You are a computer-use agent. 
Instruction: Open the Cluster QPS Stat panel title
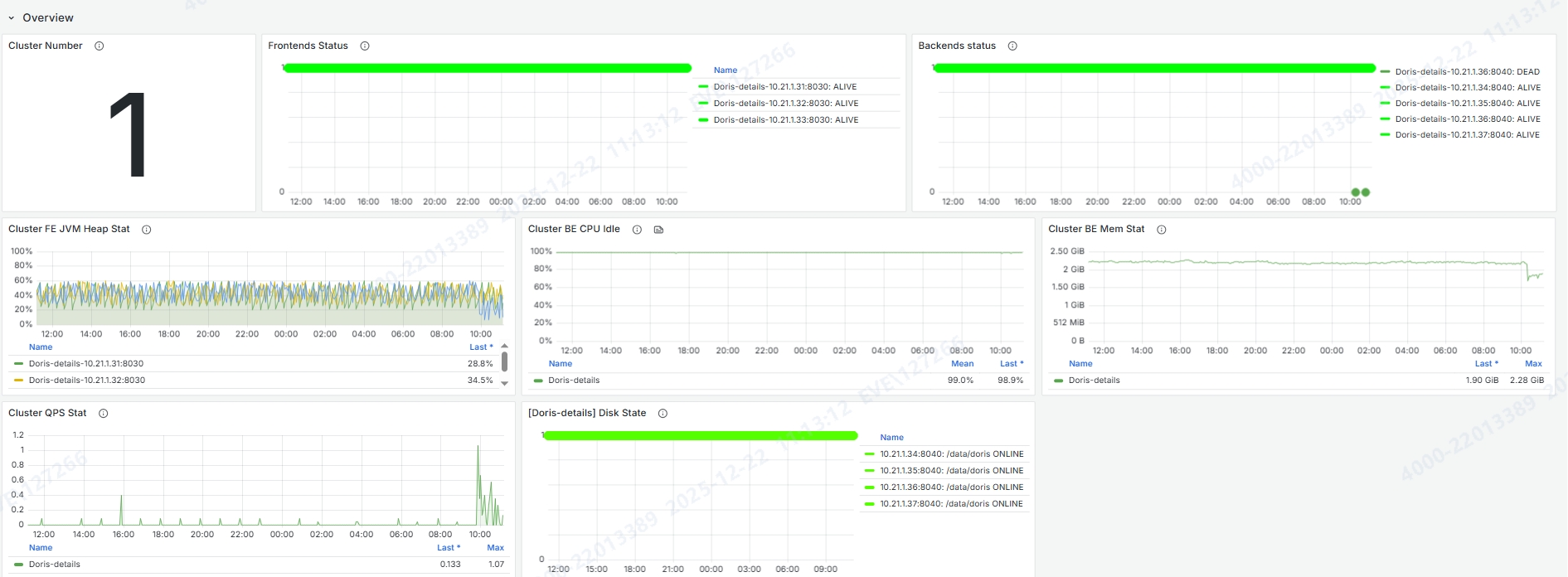(47, 413)
